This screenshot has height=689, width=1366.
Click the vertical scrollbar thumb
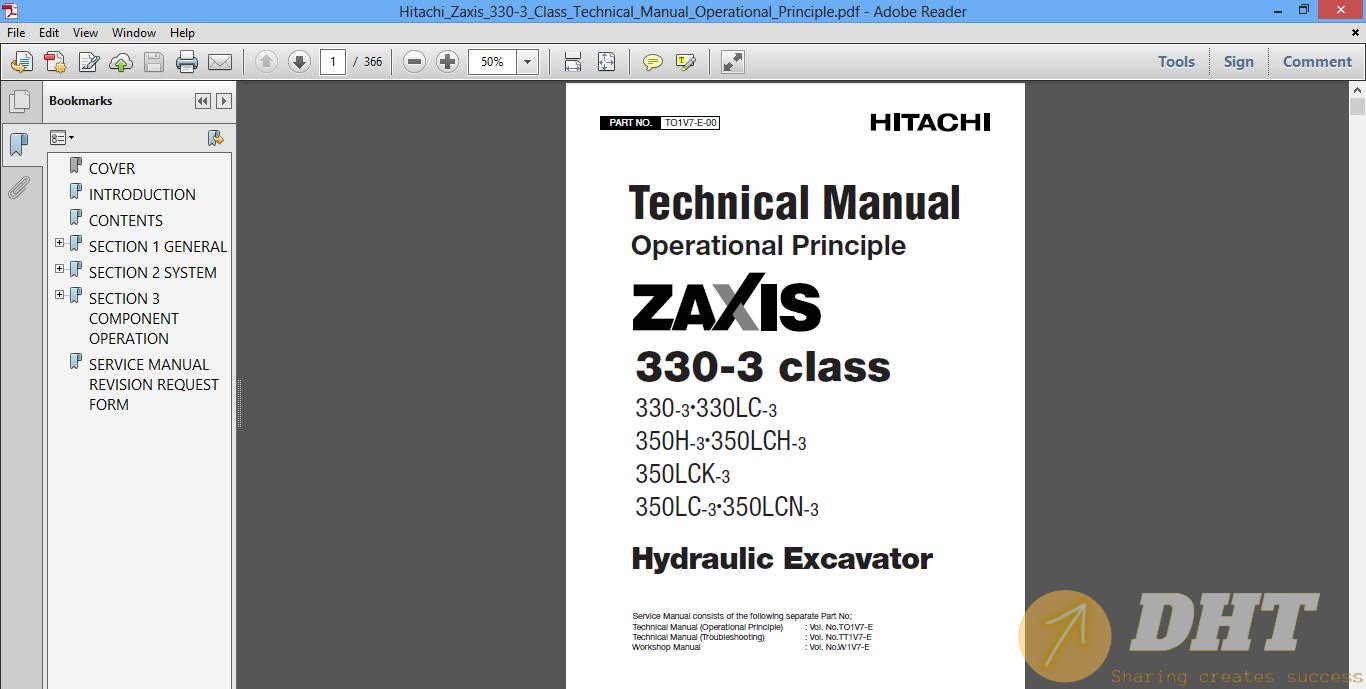tap(1357, 107)
